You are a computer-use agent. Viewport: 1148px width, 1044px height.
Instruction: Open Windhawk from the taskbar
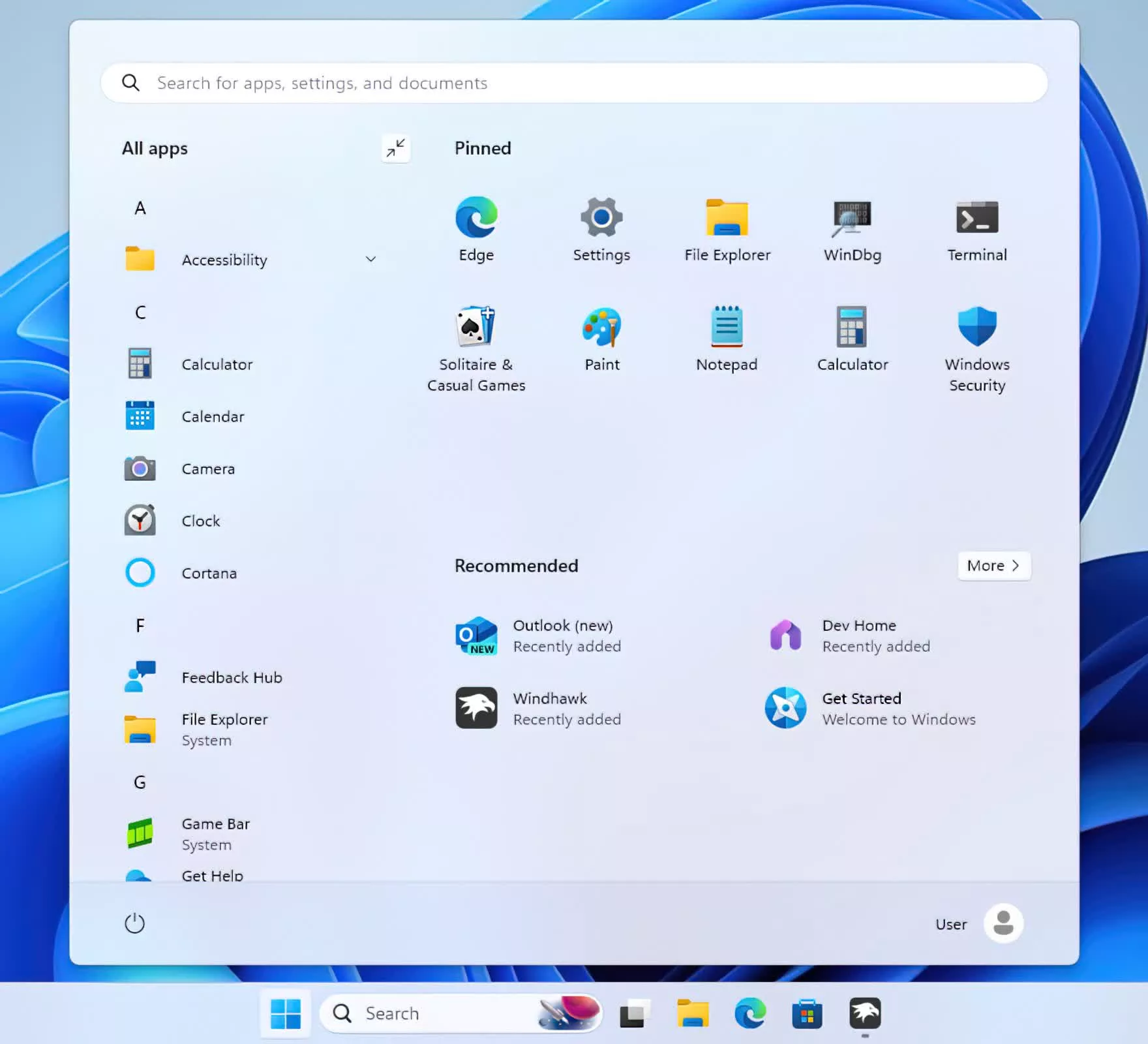pyautogui.click(x=864, y=1013)
